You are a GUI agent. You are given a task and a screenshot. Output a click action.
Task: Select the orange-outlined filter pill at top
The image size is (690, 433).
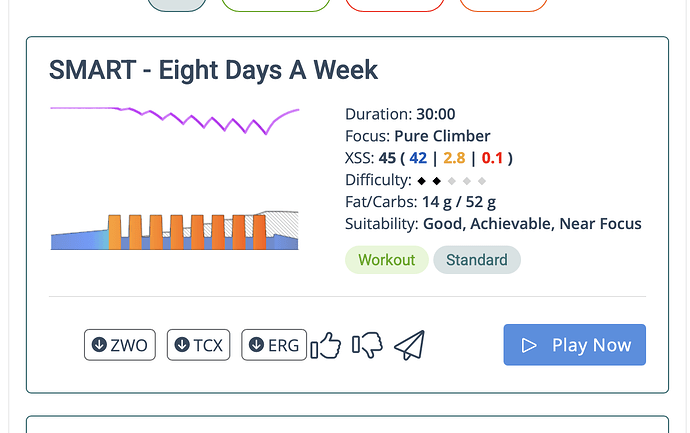click(503, 4)
